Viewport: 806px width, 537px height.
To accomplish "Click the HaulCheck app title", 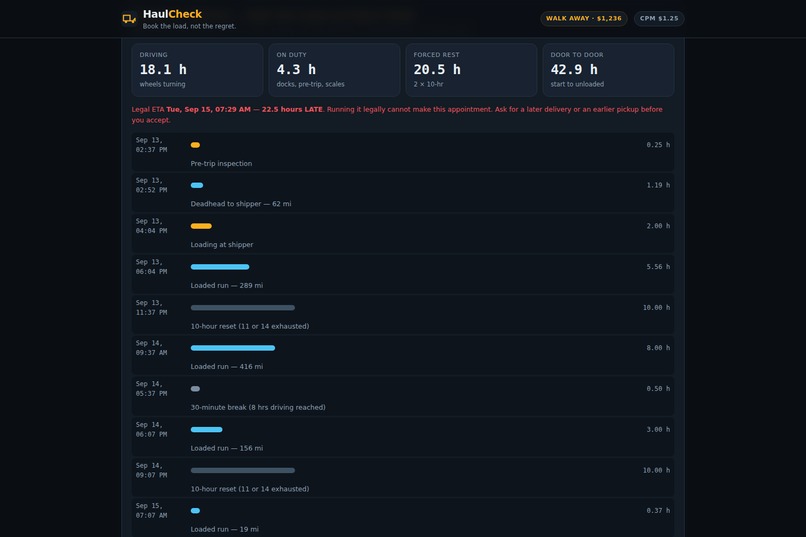I will pyautogui.click(x=172, y=14).
